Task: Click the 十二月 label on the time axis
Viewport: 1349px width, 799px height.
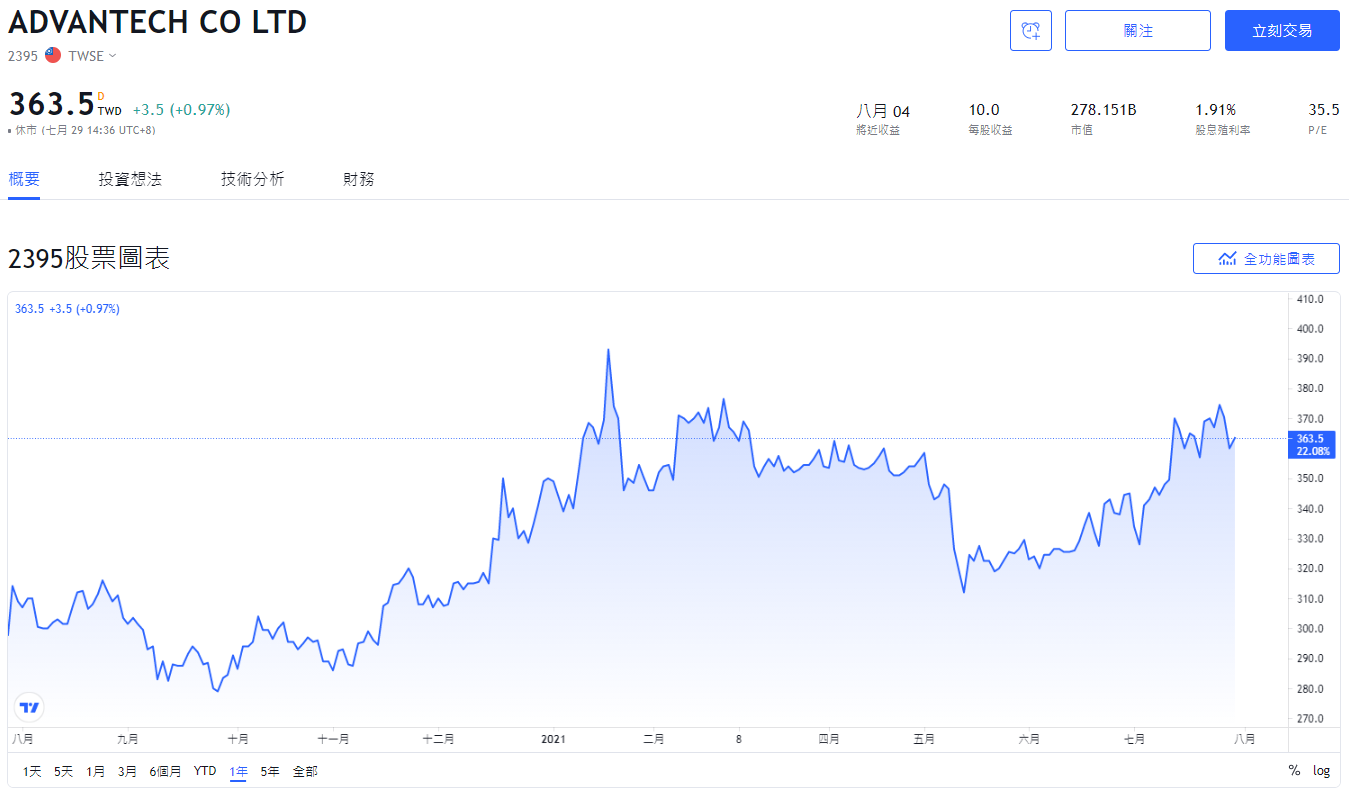Action: click(x=438, y=739)
